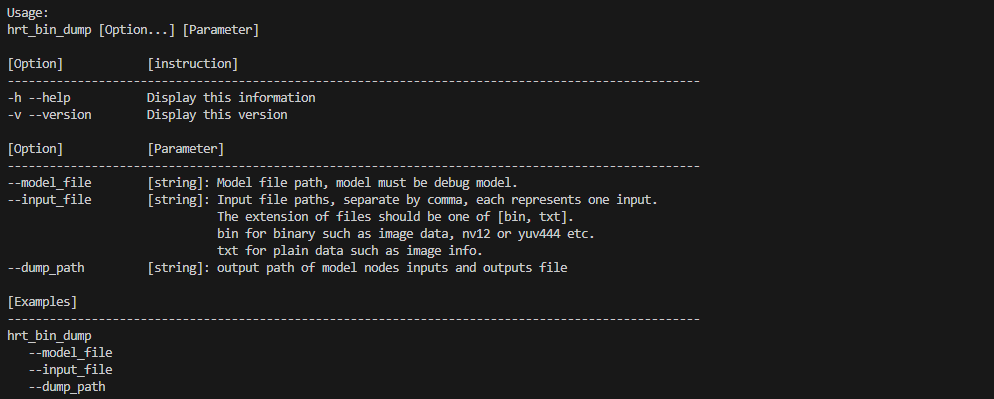The image size is (994, 399).
Task: Click the [Examples] section heading
Action: (42, 302)
